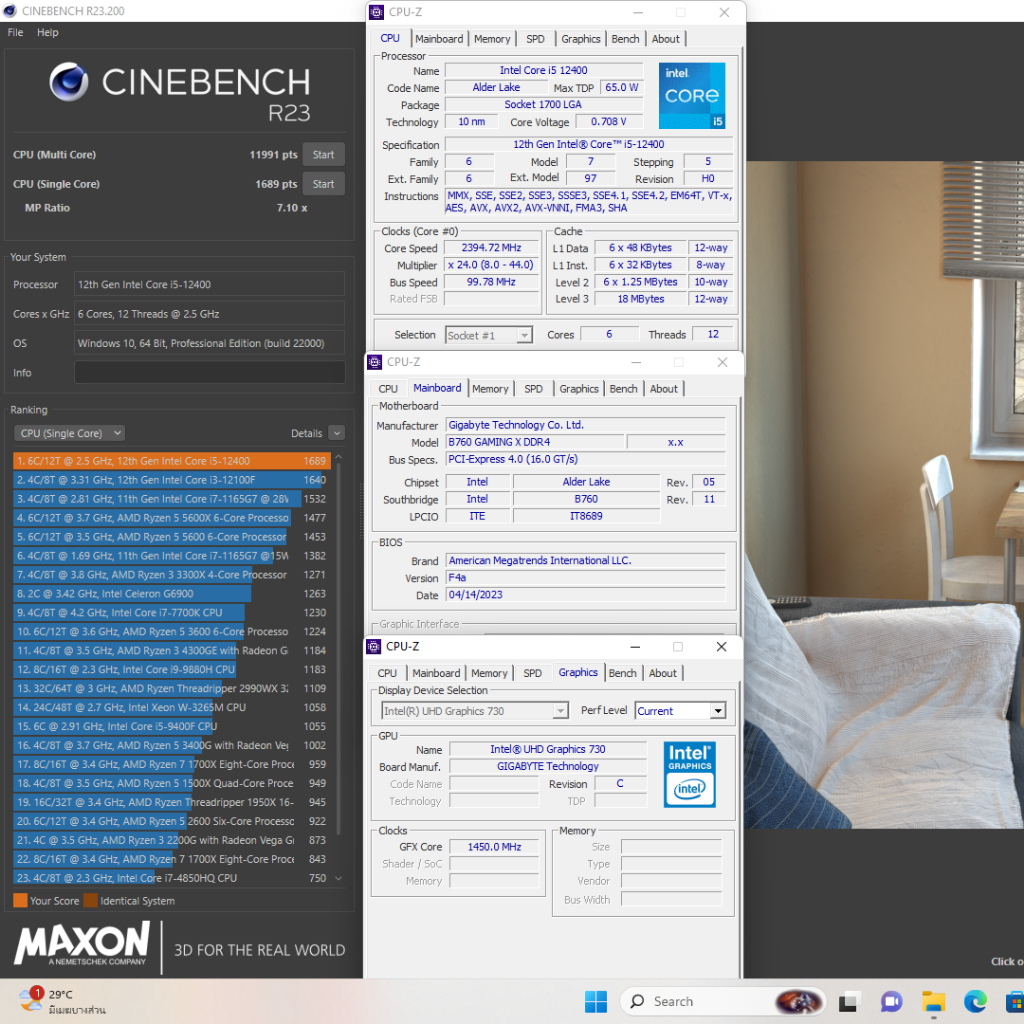Open Microsoft Store from the taskbar
The width and height of the screenshot is (1024, 1024).
pos(1015,1001)
